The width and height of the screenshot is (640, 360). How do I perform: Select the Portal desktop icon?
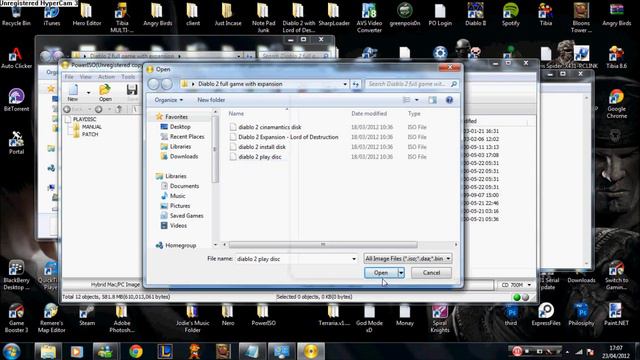click(16, 143)
